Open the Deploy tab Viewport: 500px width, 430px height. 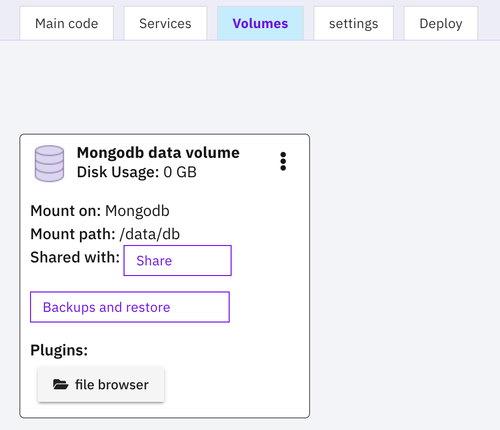coord(441,24)
